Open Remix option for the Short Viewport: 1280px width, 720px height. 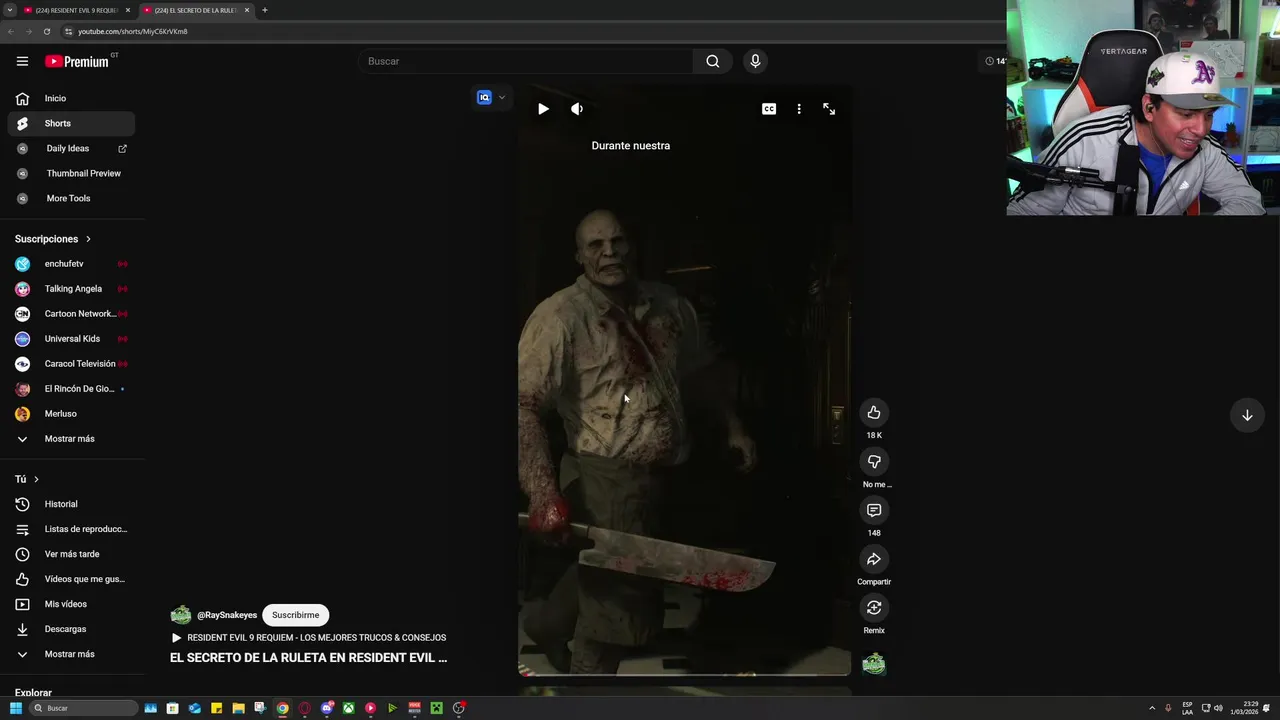874,607
